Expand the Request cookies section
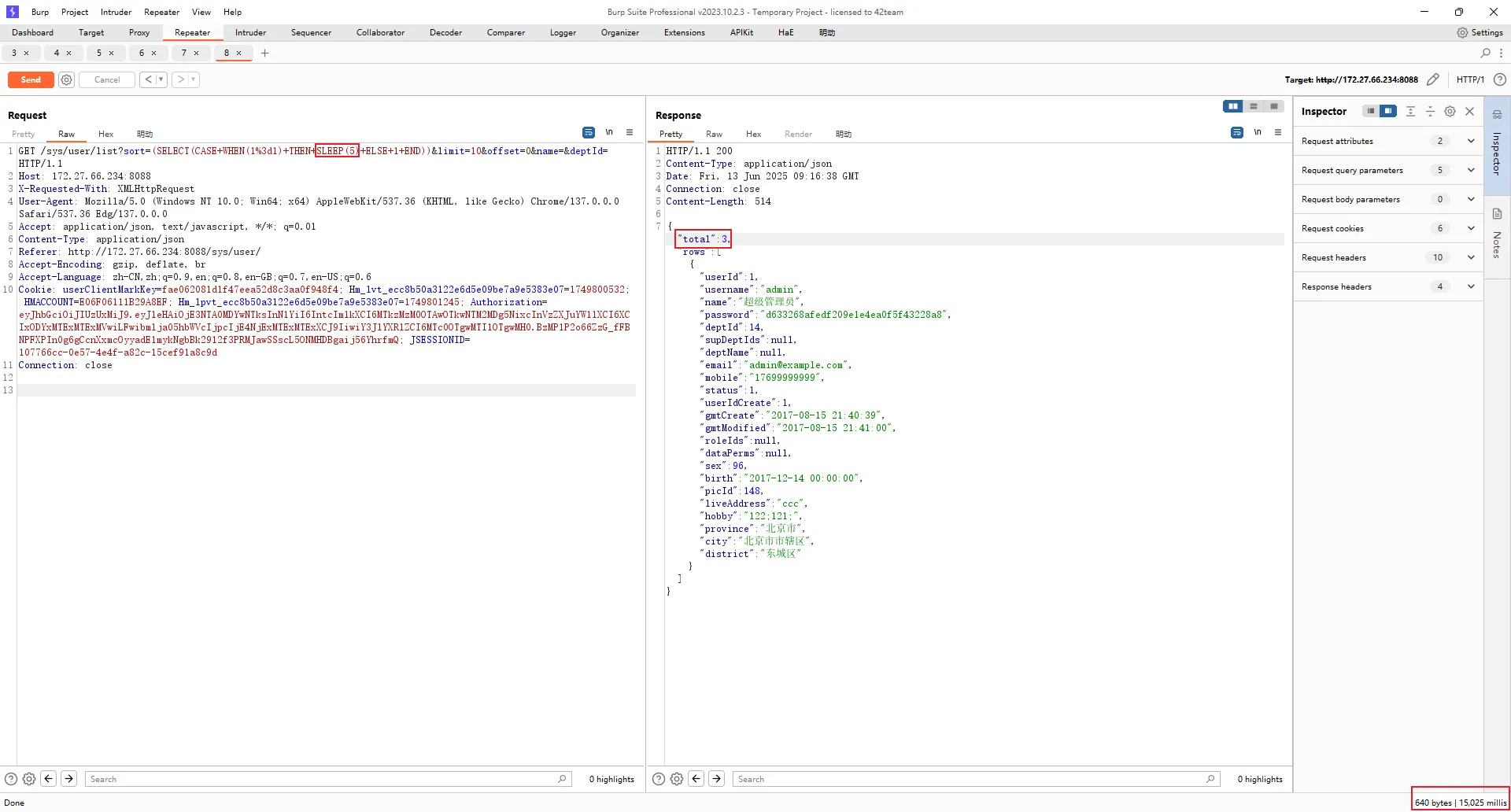 tap(1471, 228)
